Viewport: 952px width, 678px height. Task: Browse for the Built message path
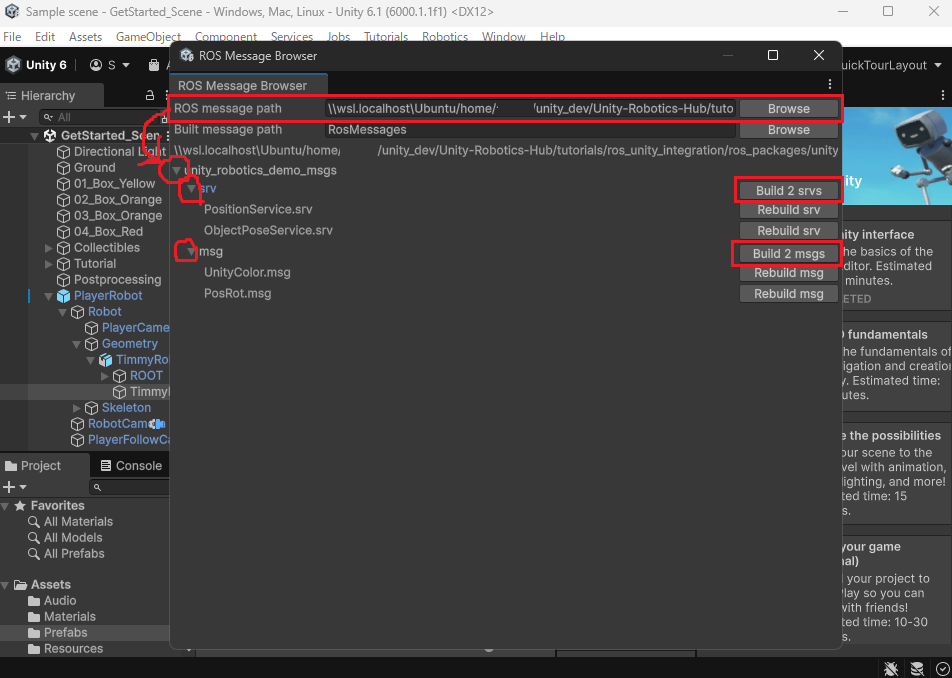coord(789,130)
